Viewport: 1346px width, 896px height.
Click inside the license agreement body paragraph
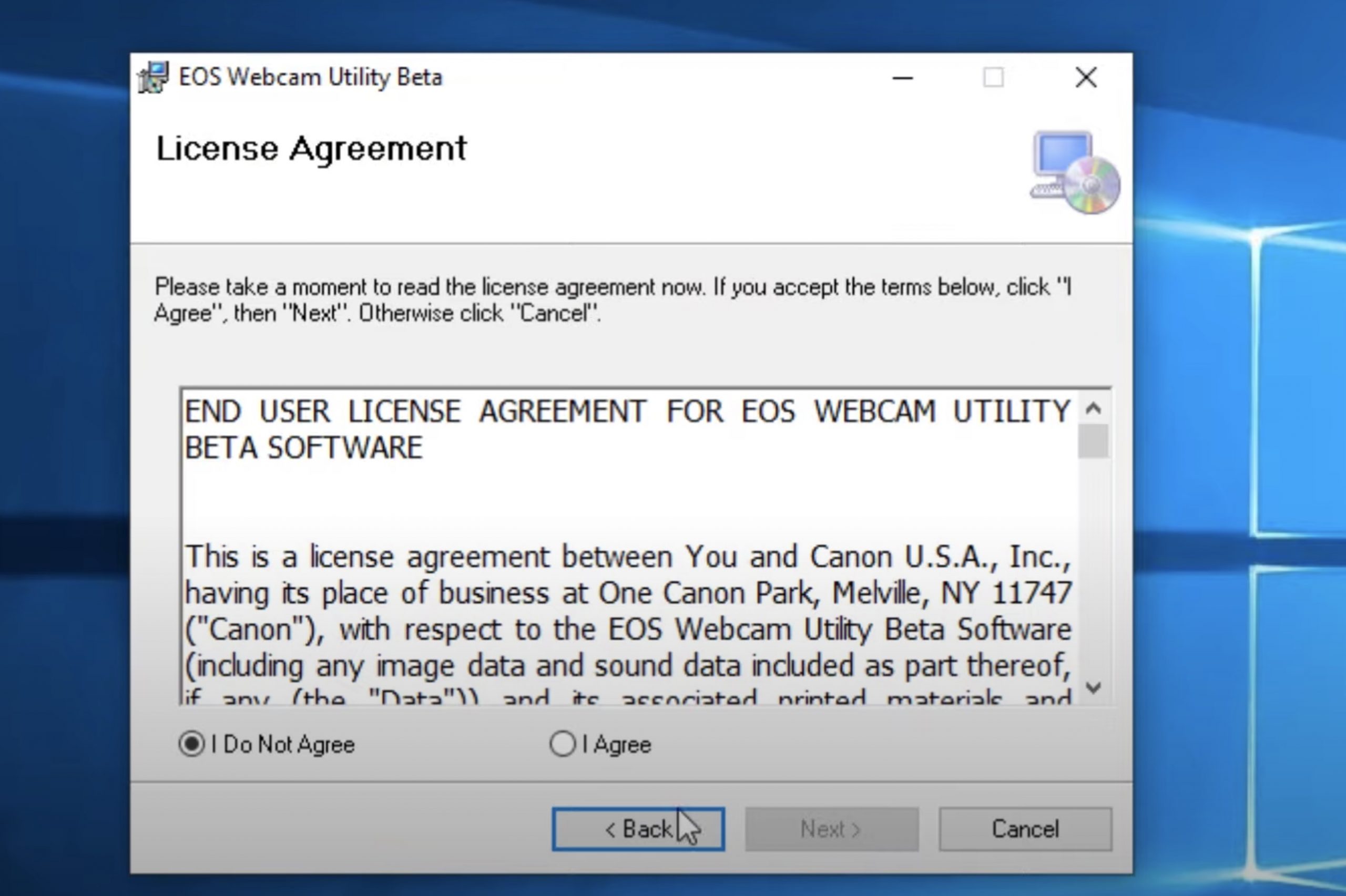click(x=628, y=611)
